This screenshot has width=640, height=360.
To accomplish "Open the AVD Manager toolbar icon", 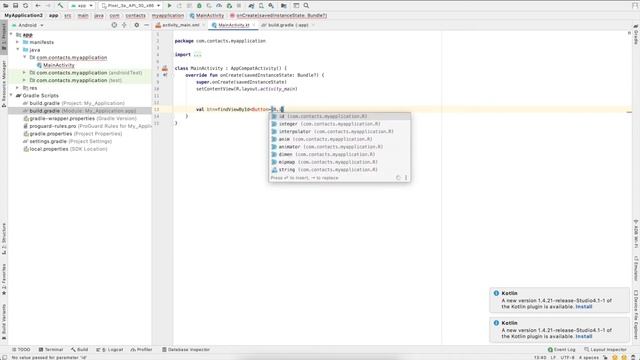I will [x=261, y=6].
